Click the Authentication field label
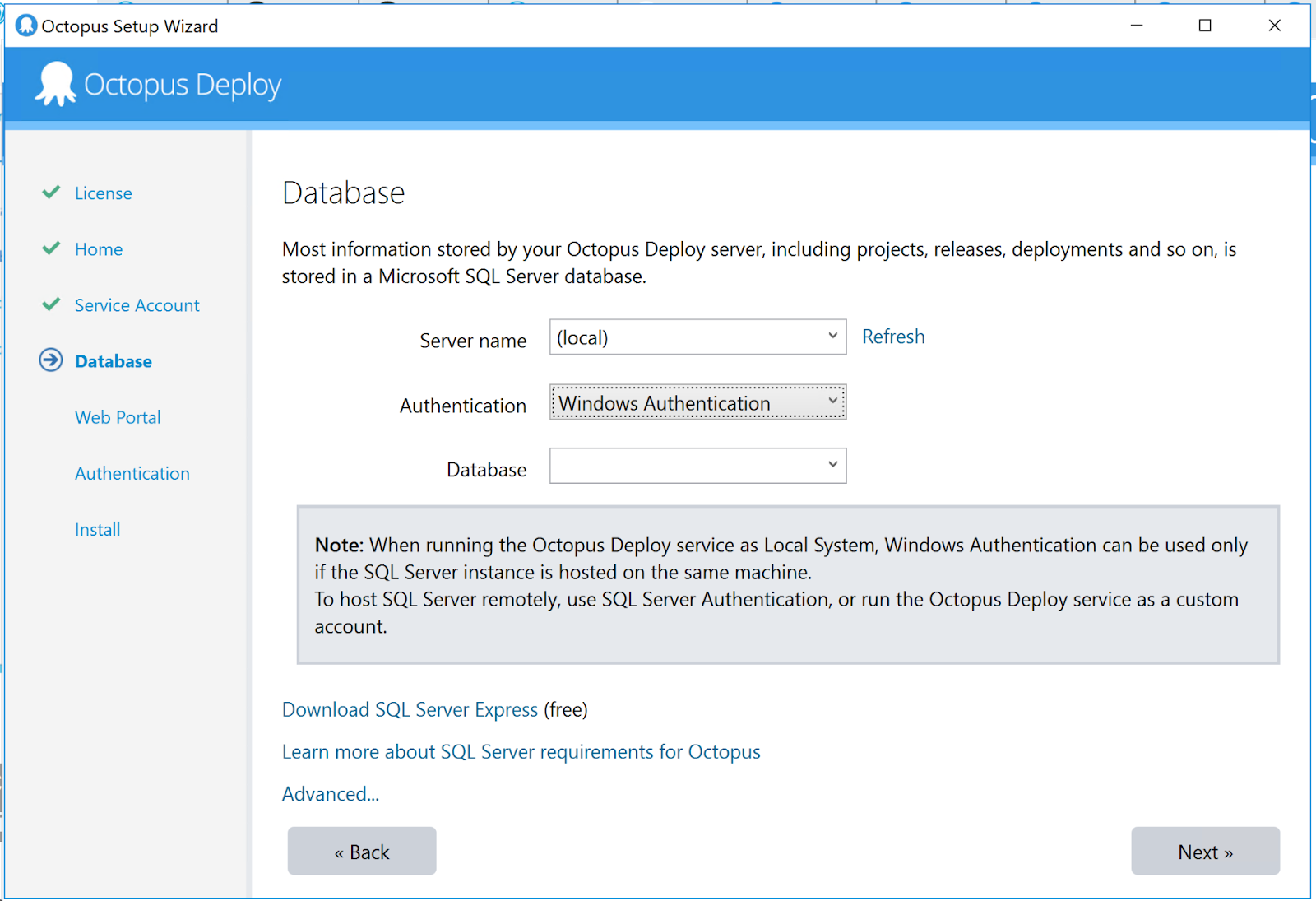Image resolution: width=1316 pixels, height=901 pixels. pyautogui.click(x=463, y=406)
